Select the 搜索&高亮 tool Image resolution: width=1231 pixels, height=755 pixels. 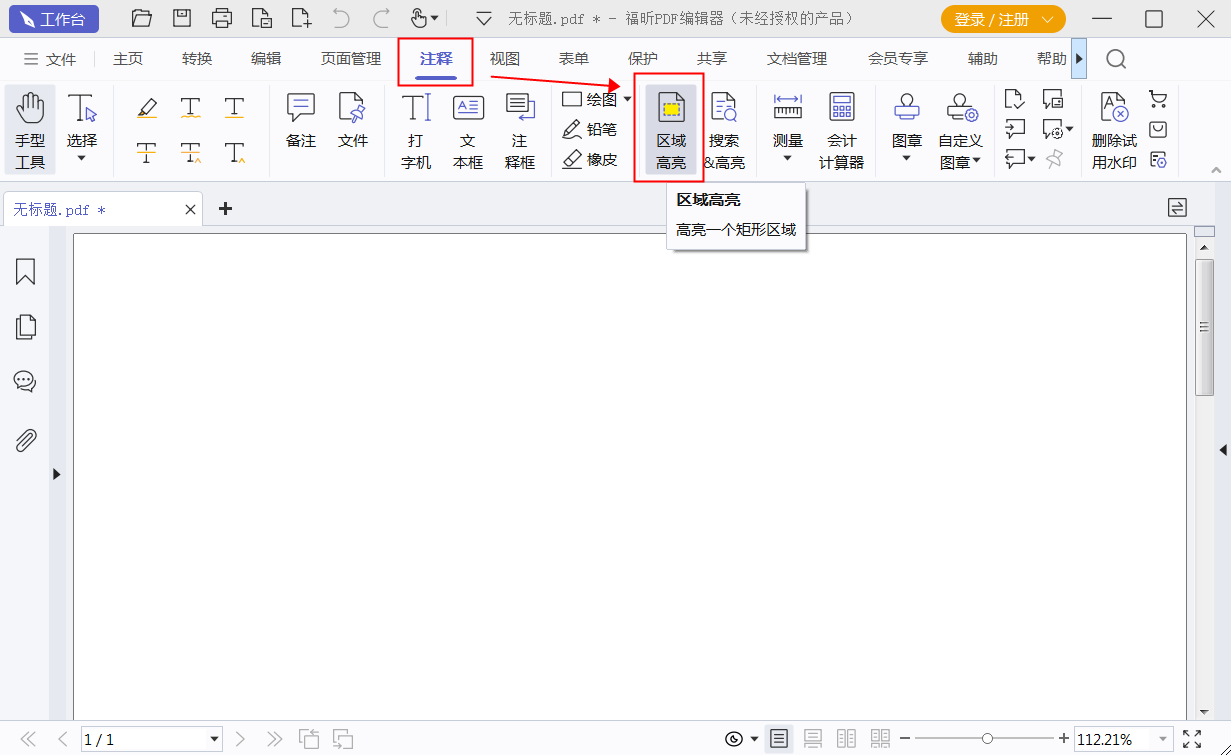[724, 129]
